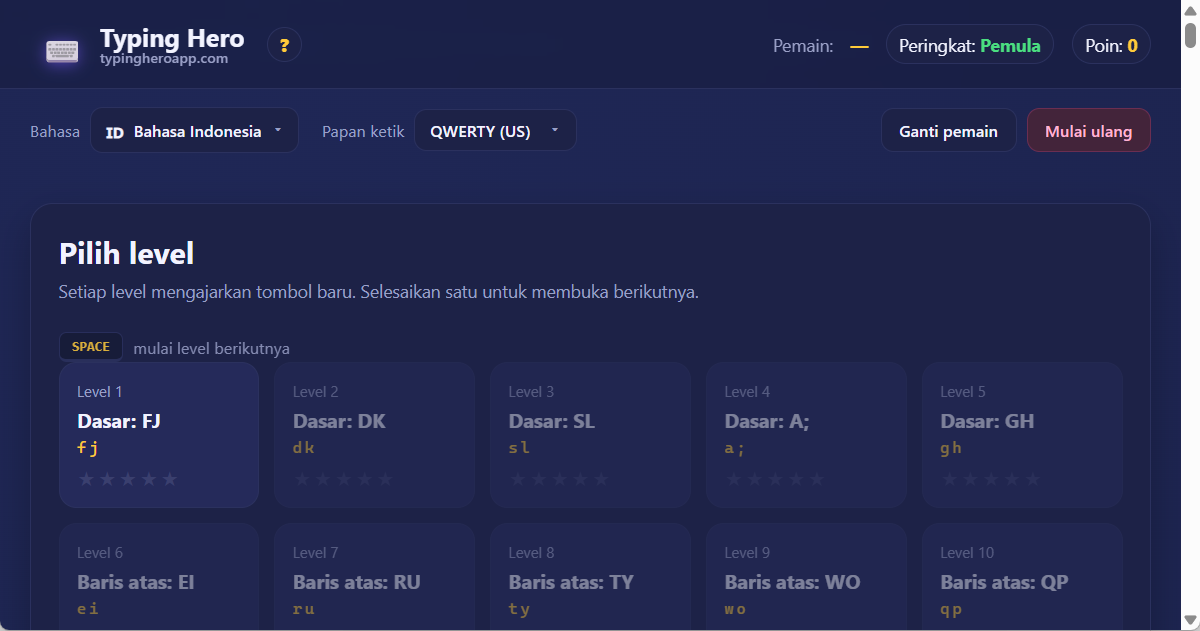
Task: Expand the QWERTY (US) keyboard layout dropdown
Action: tap(495, 131)
